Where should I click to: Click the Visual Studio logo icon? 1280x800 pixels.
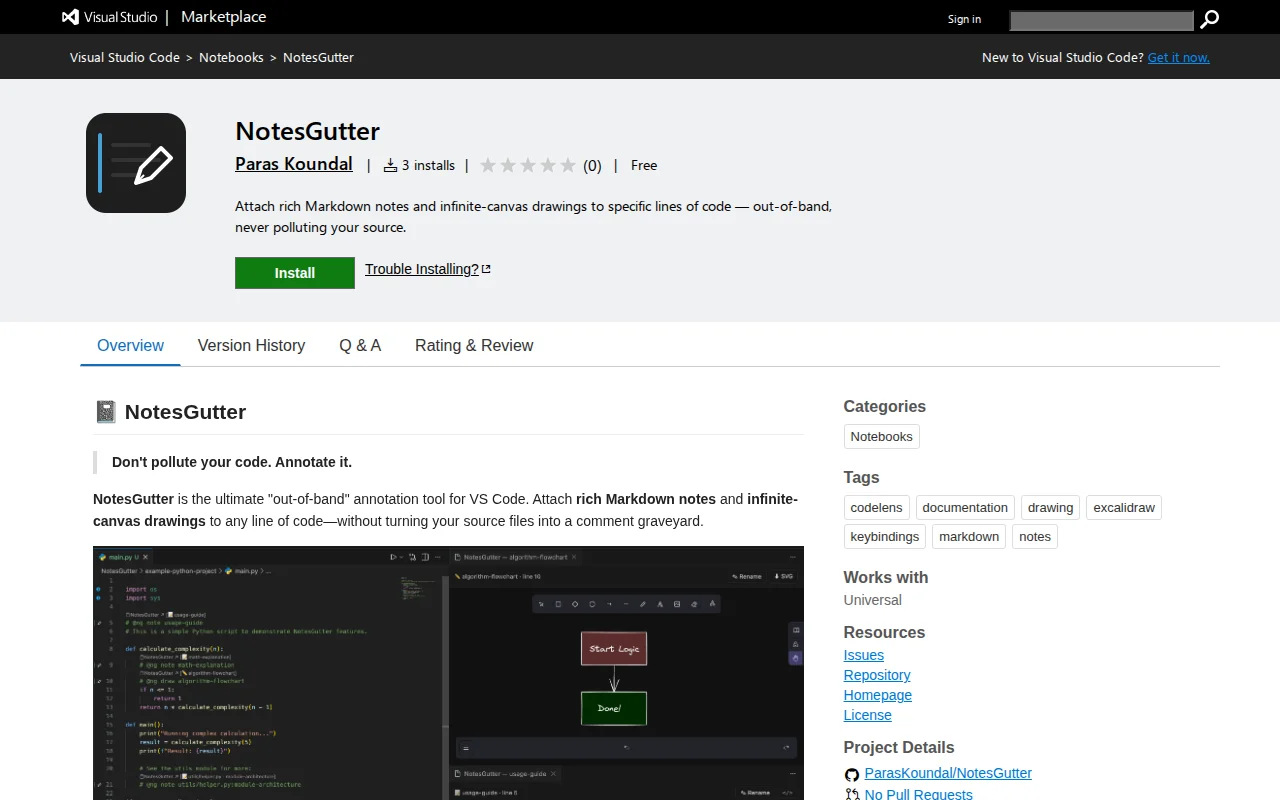(x=70, y=17)
